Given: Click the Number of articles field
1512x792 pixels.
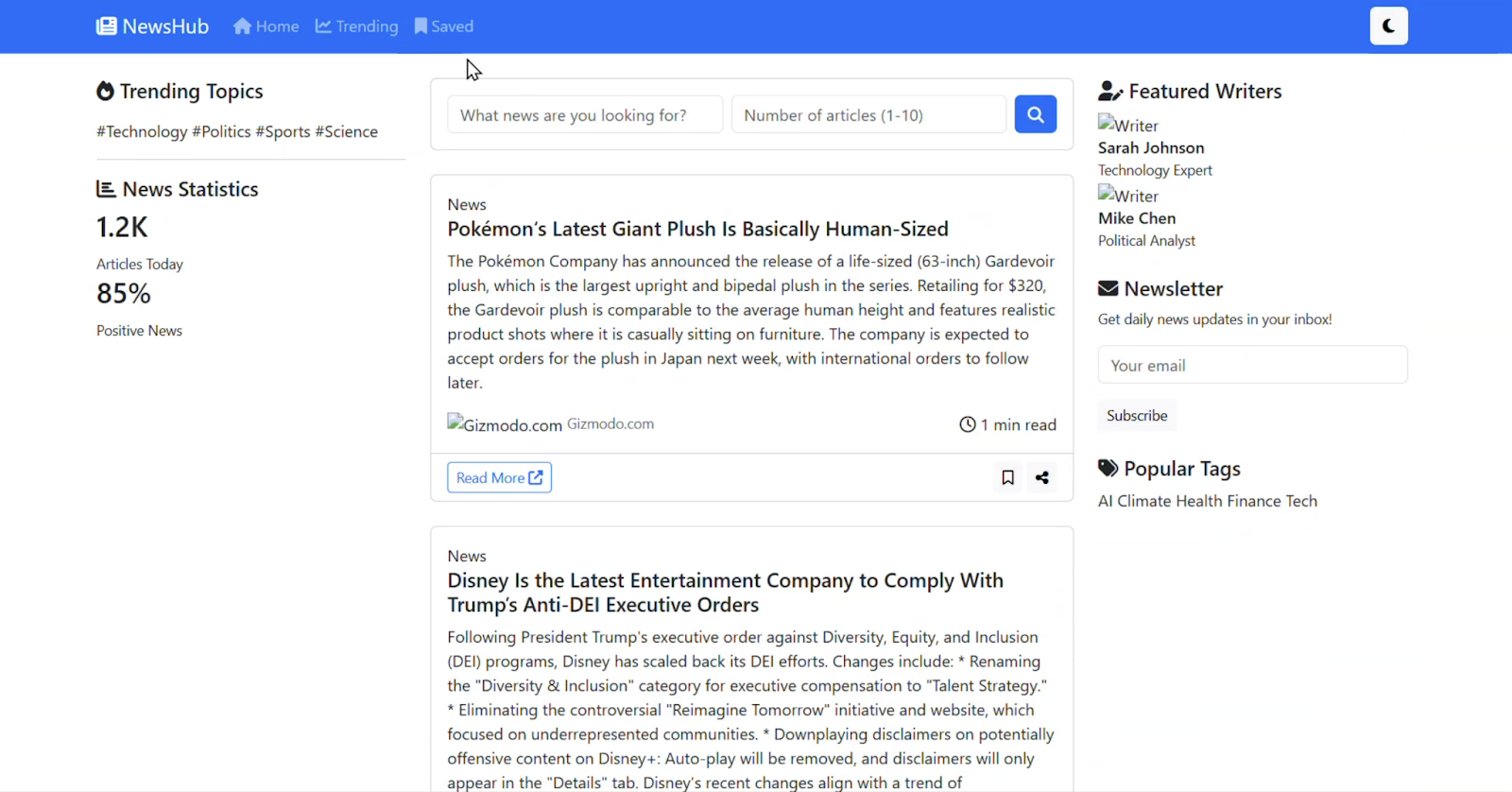Looking at the screenshot, I should tap(868, 115).
